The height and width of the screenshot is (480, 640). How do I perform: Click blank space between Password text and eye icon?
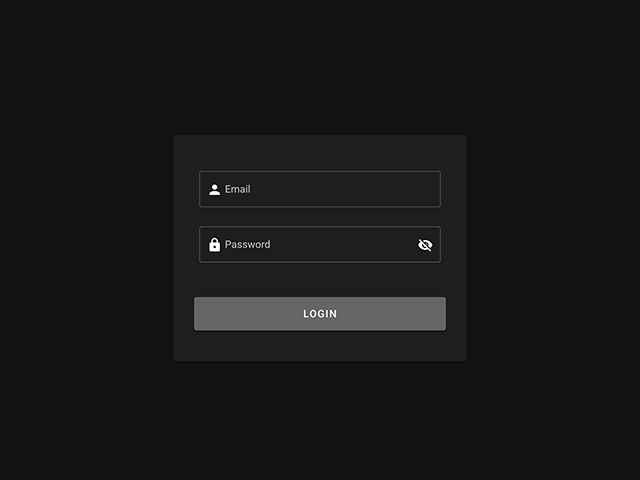click(x=343, y=244)
